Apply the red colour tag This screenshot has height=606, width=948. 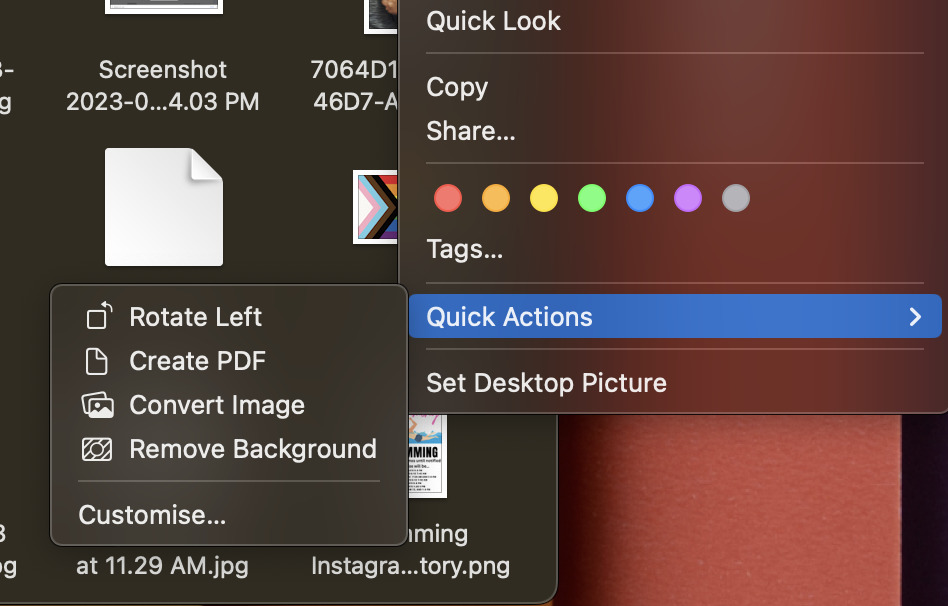click(x=448, y=198)
